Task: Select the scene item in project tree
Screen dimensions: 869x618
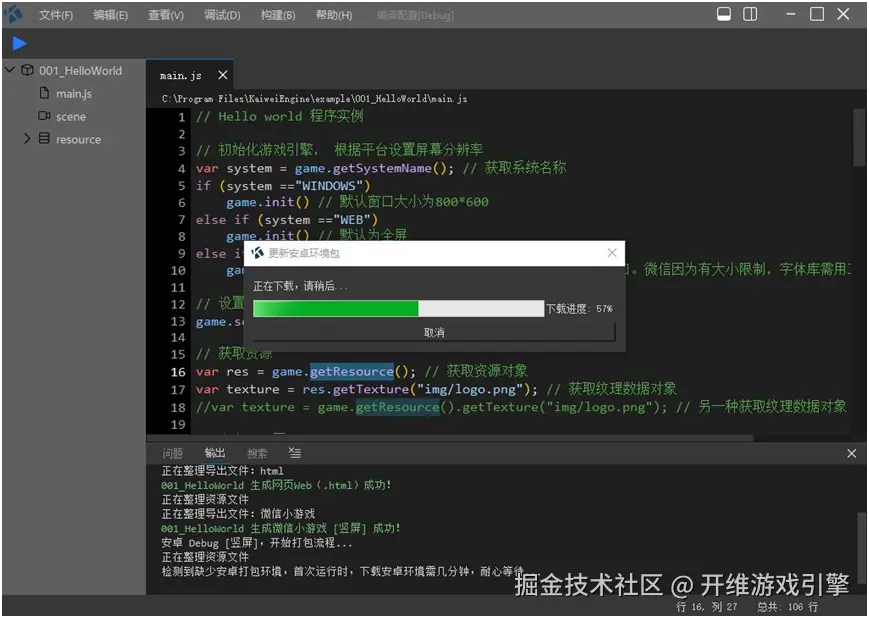Action: pos(71,116)
